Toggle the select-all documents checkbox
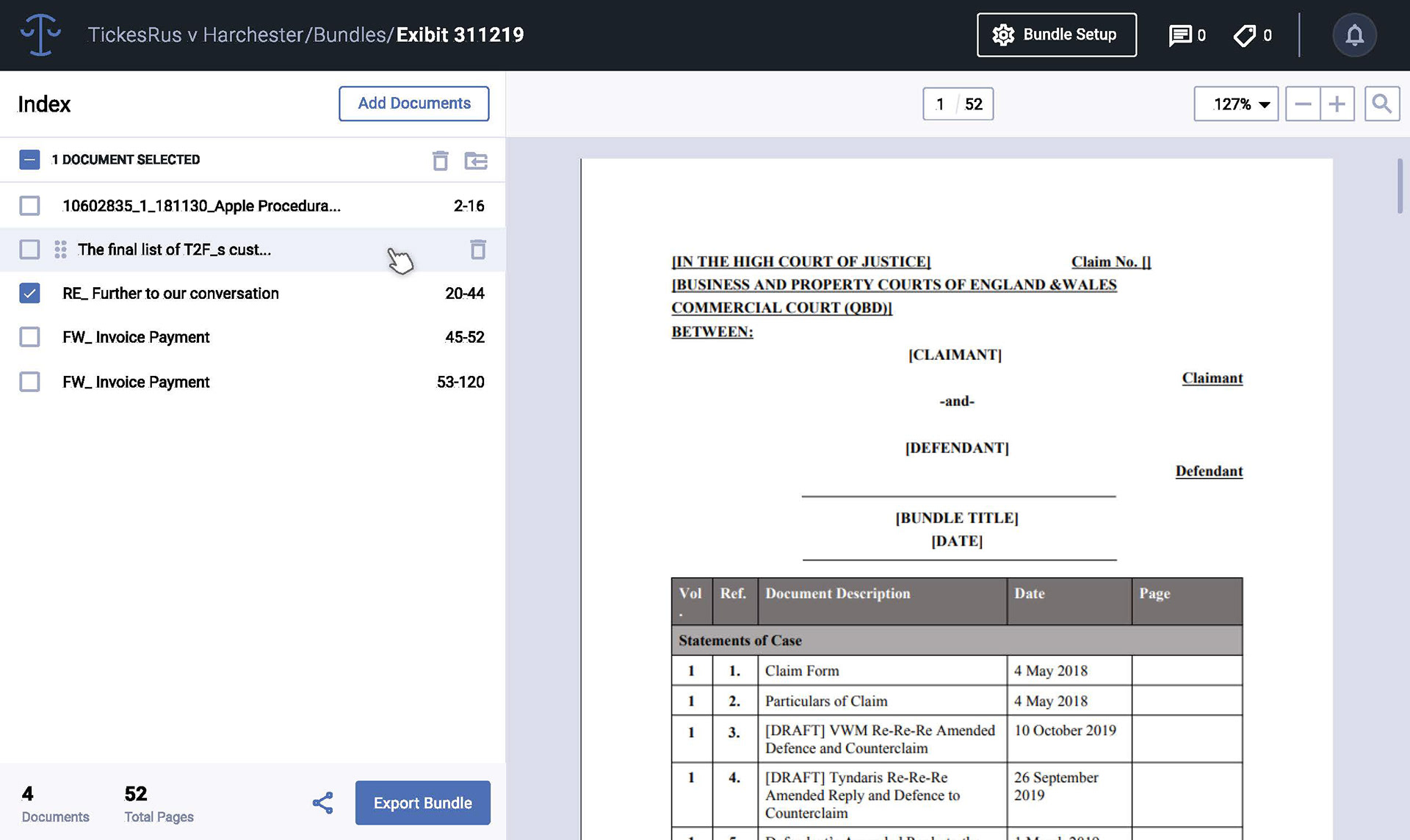This screenshot has width=1410, height=840. point(29,159)
